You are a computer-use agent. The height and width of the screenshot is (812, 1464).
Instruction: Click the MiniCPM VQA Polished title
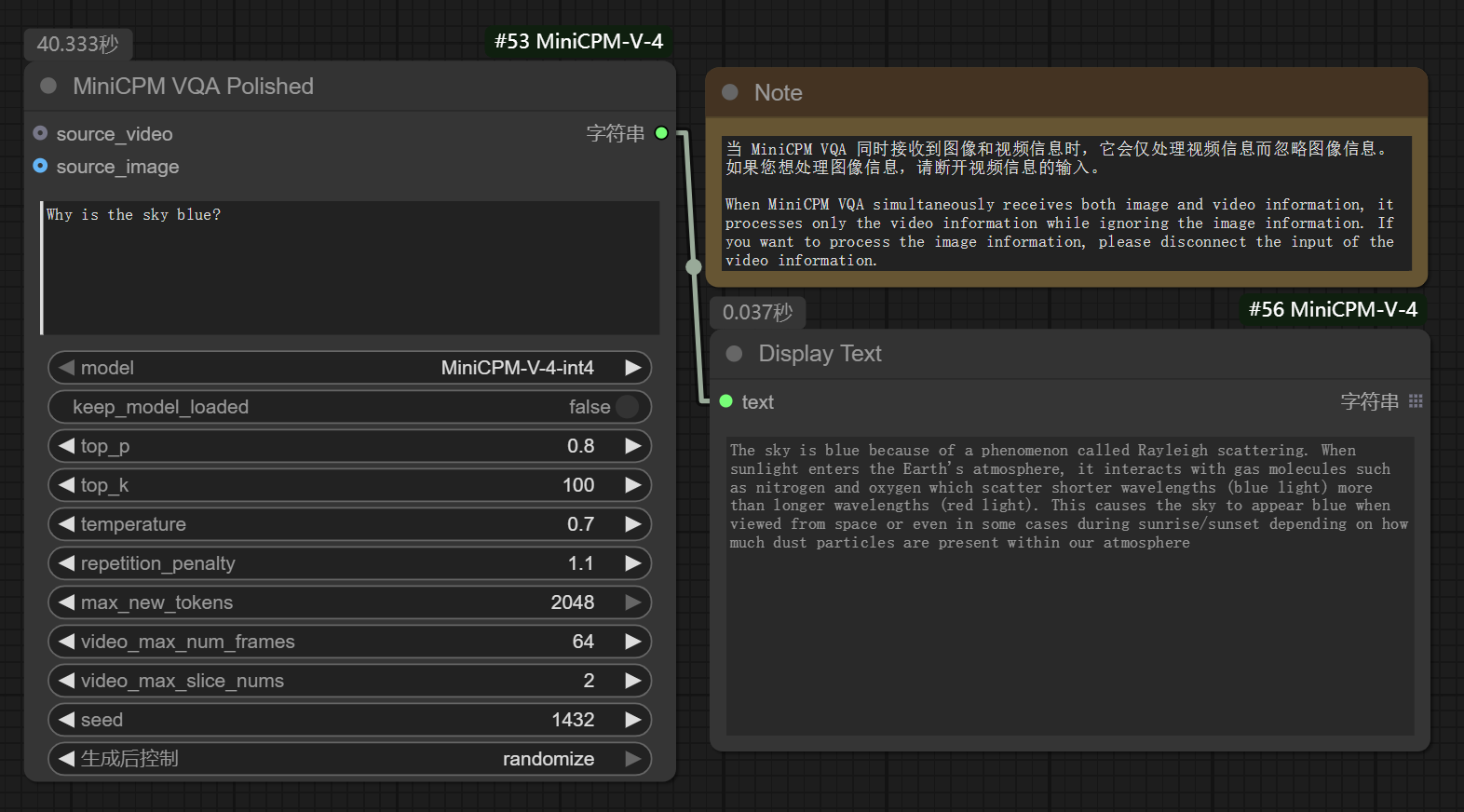(194, 86)
